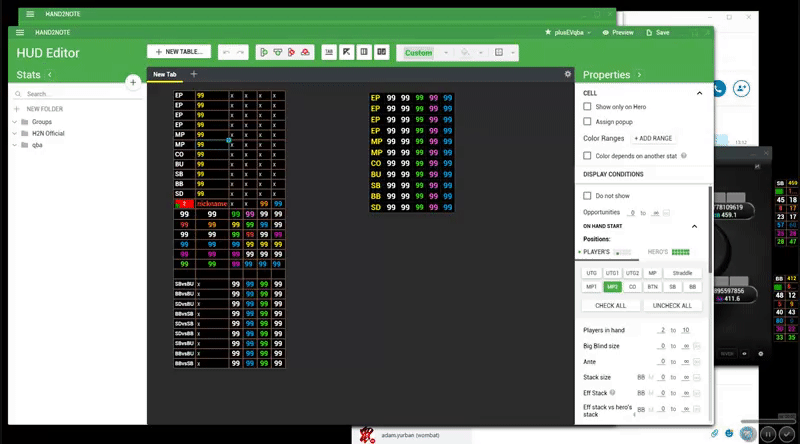The image size is (800, 444).
Task: Click the TAB toolbar icon
Action: [329, 52]
